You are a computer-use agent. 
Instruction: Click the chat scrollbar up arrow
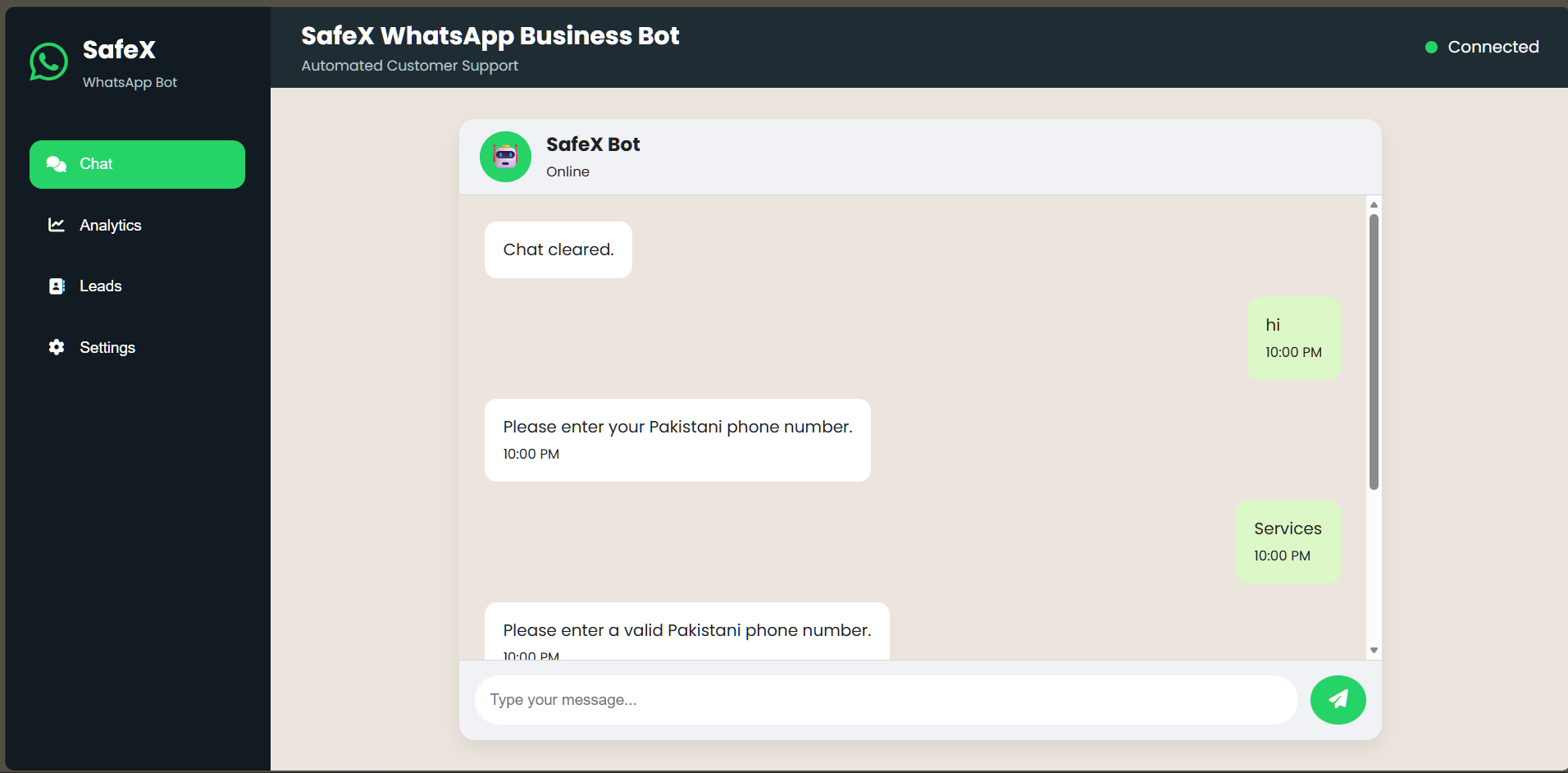[x=1374, y=204]
